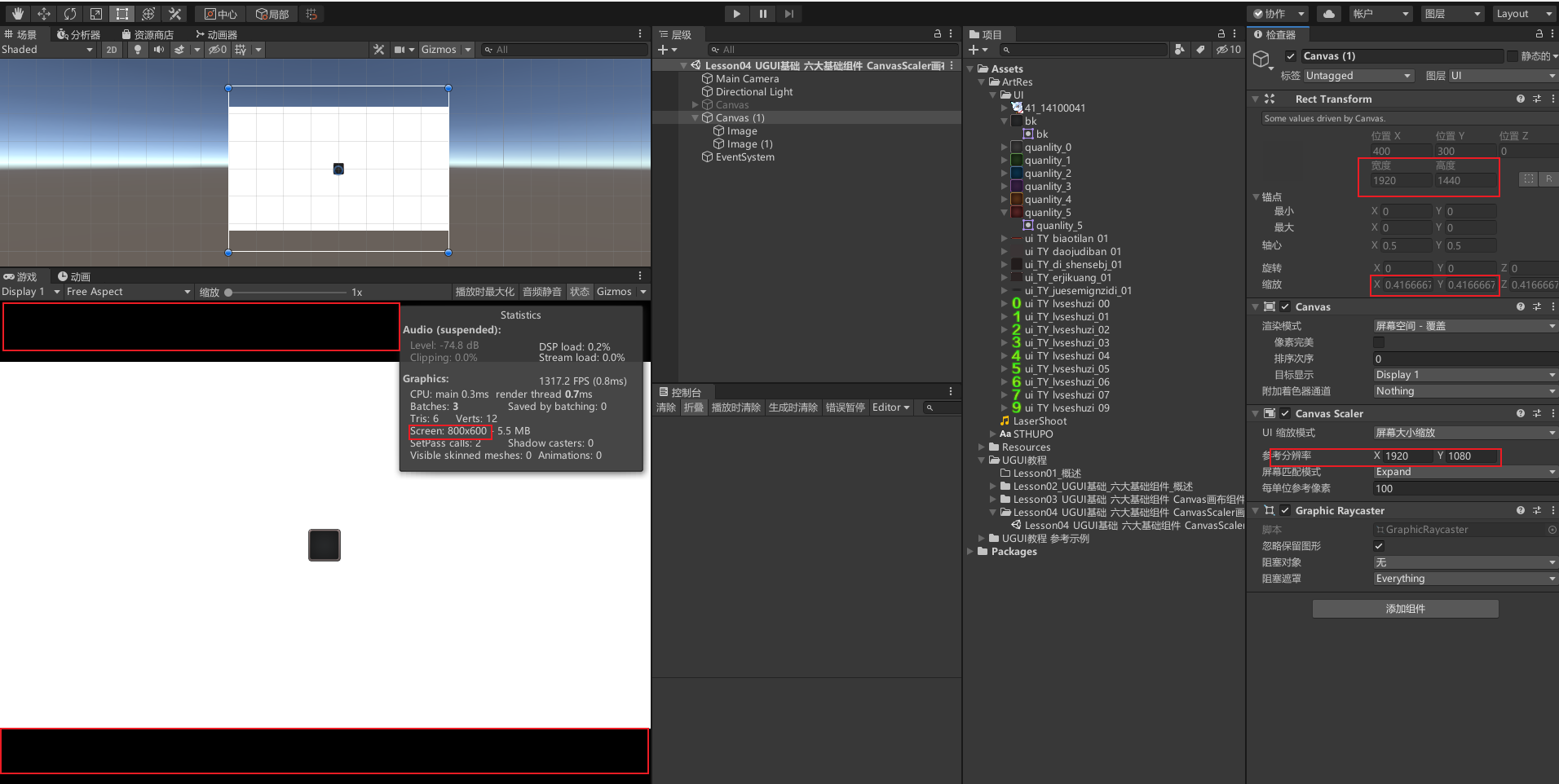This screenshot has height=784, width=1559.
Task: Toggle ignore reversed graphics checkbox
Action: pos(1379,546)
